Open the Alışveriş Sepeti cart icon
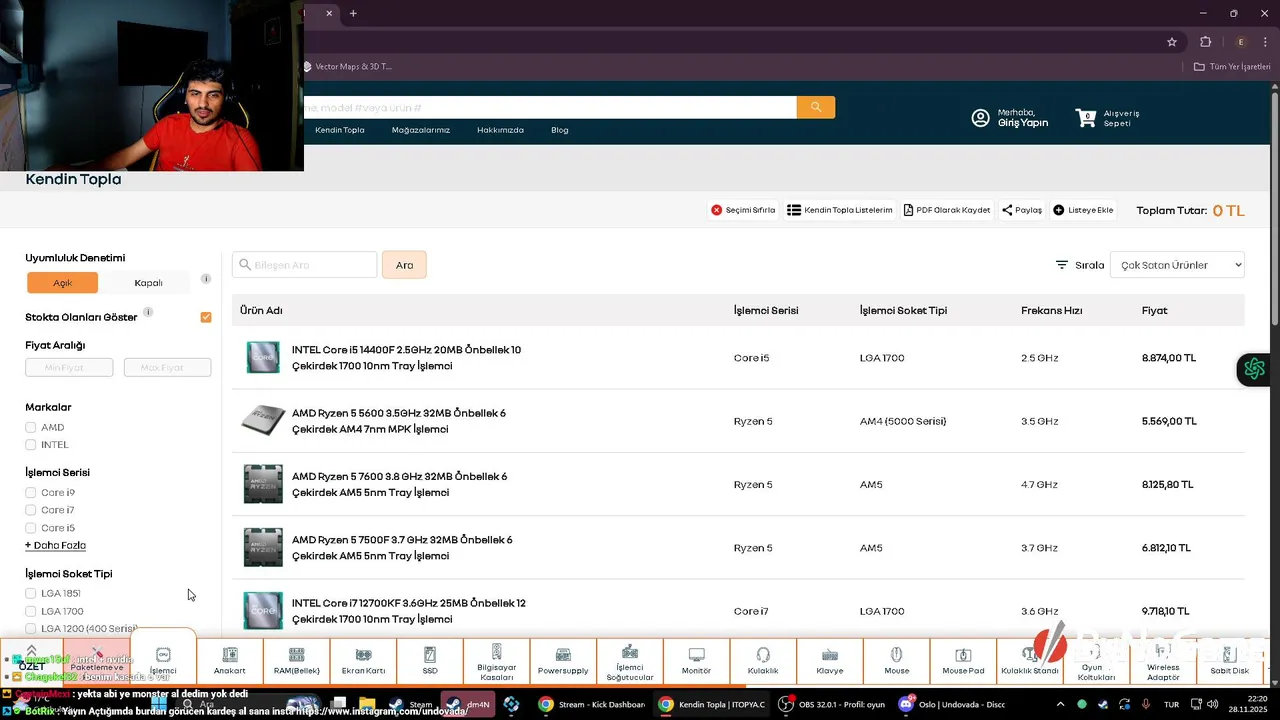 (x=1086, y=118)
